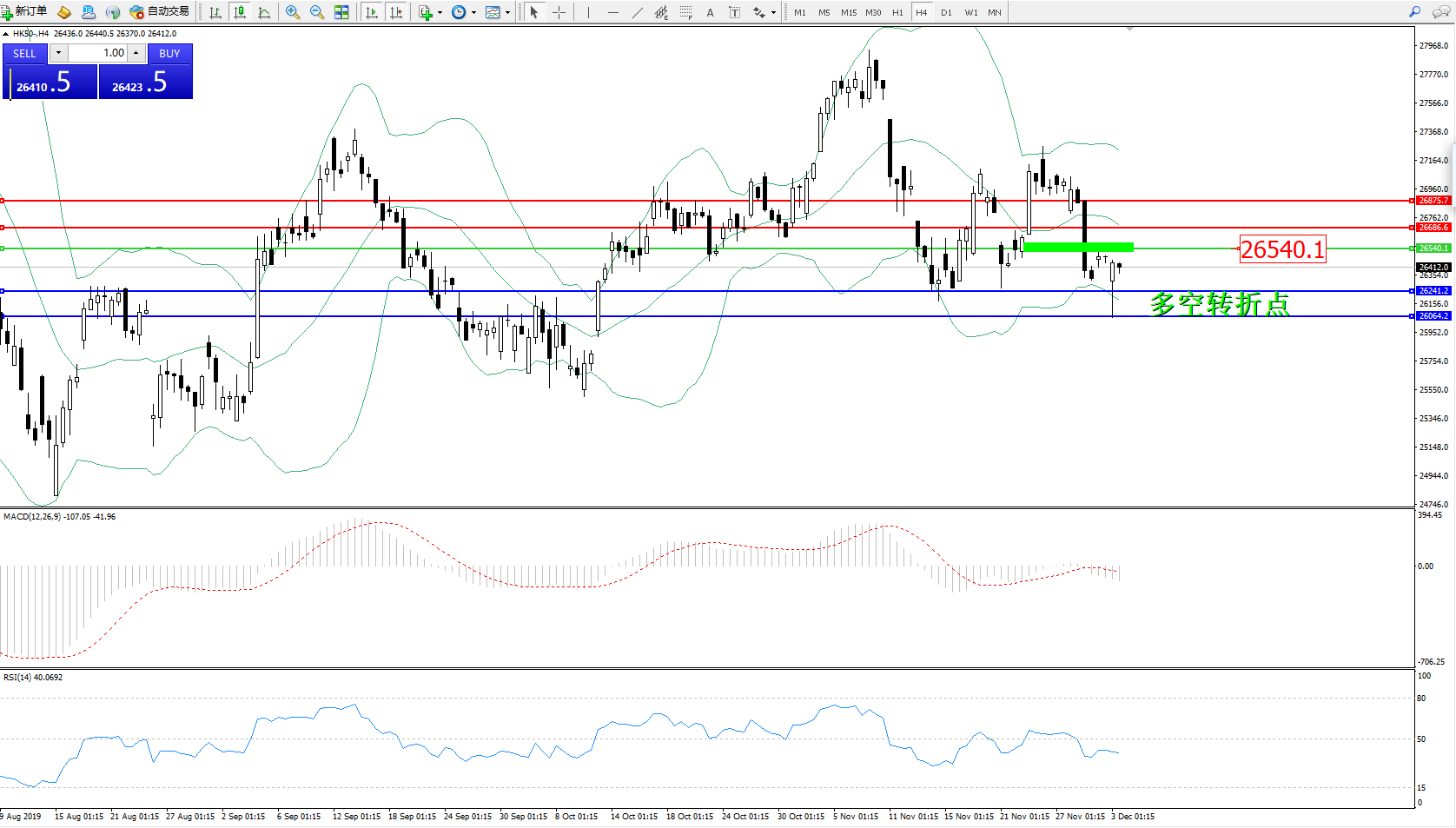The width and height of the screenshot is (1456, 828).
Task: Pick the Fibonacci retracement tool
Action: tap(686, 12)
